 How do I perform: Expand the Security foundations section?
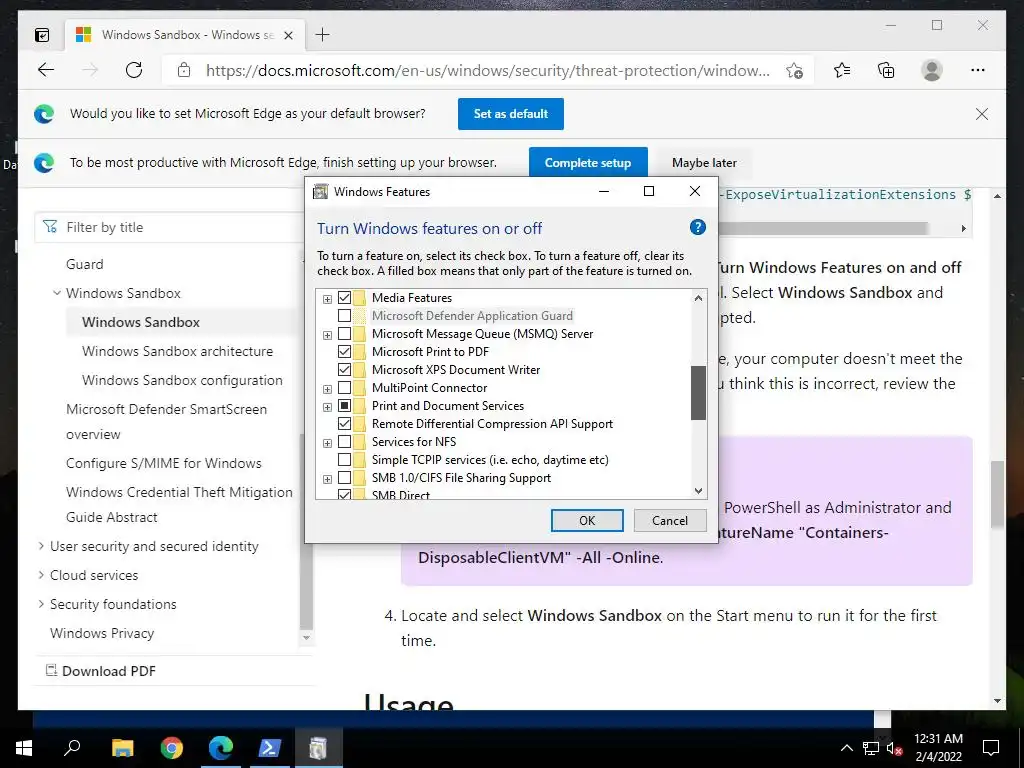click(x=41, y=604)
